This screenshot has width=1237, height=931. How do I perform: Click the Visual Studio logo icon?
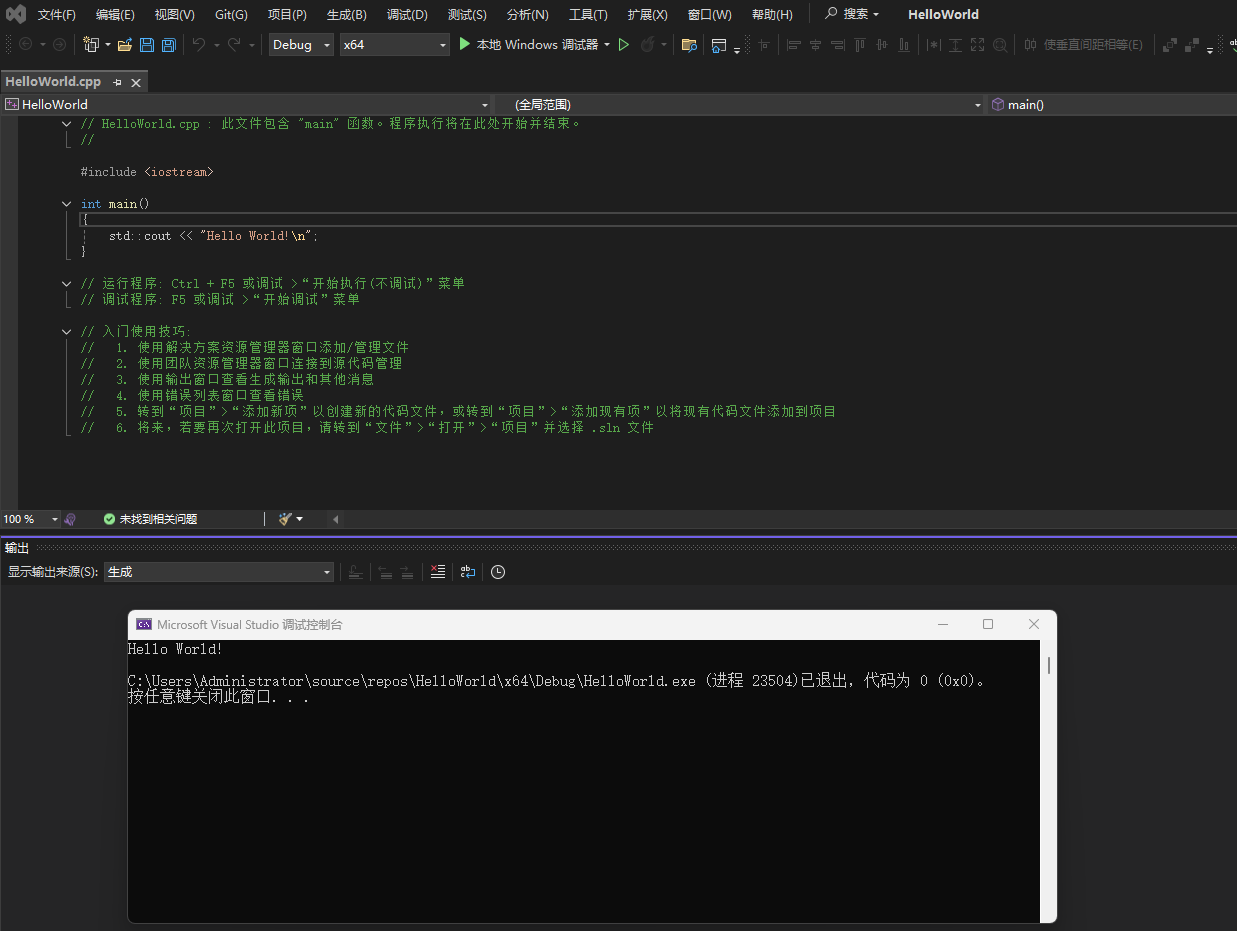click(16, 15)
